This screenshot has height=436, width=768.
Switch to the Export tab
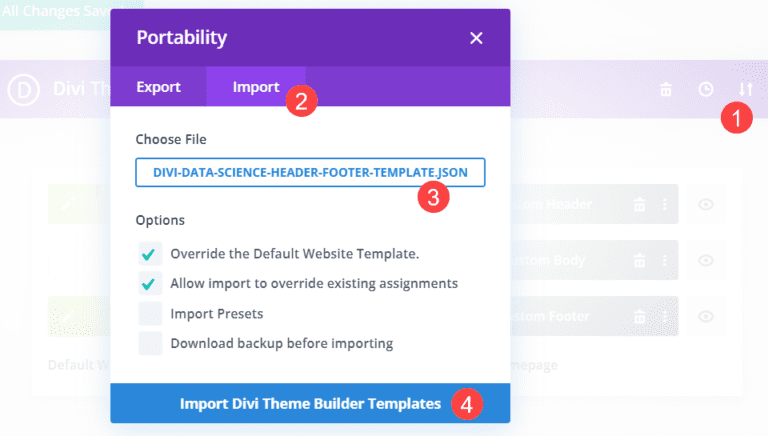(158, 87)
